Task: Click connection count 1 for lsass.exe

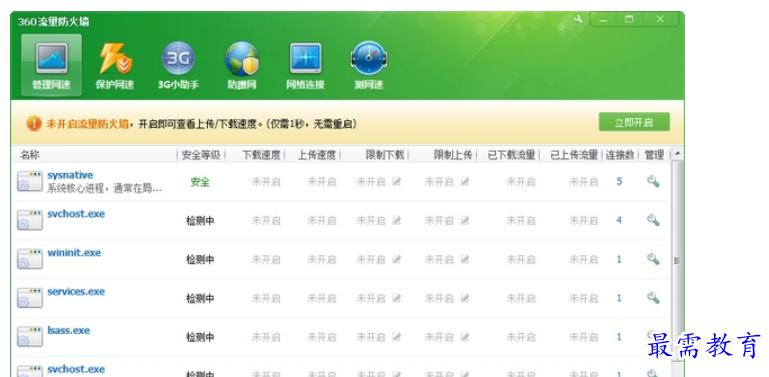Action: (619, 337)
